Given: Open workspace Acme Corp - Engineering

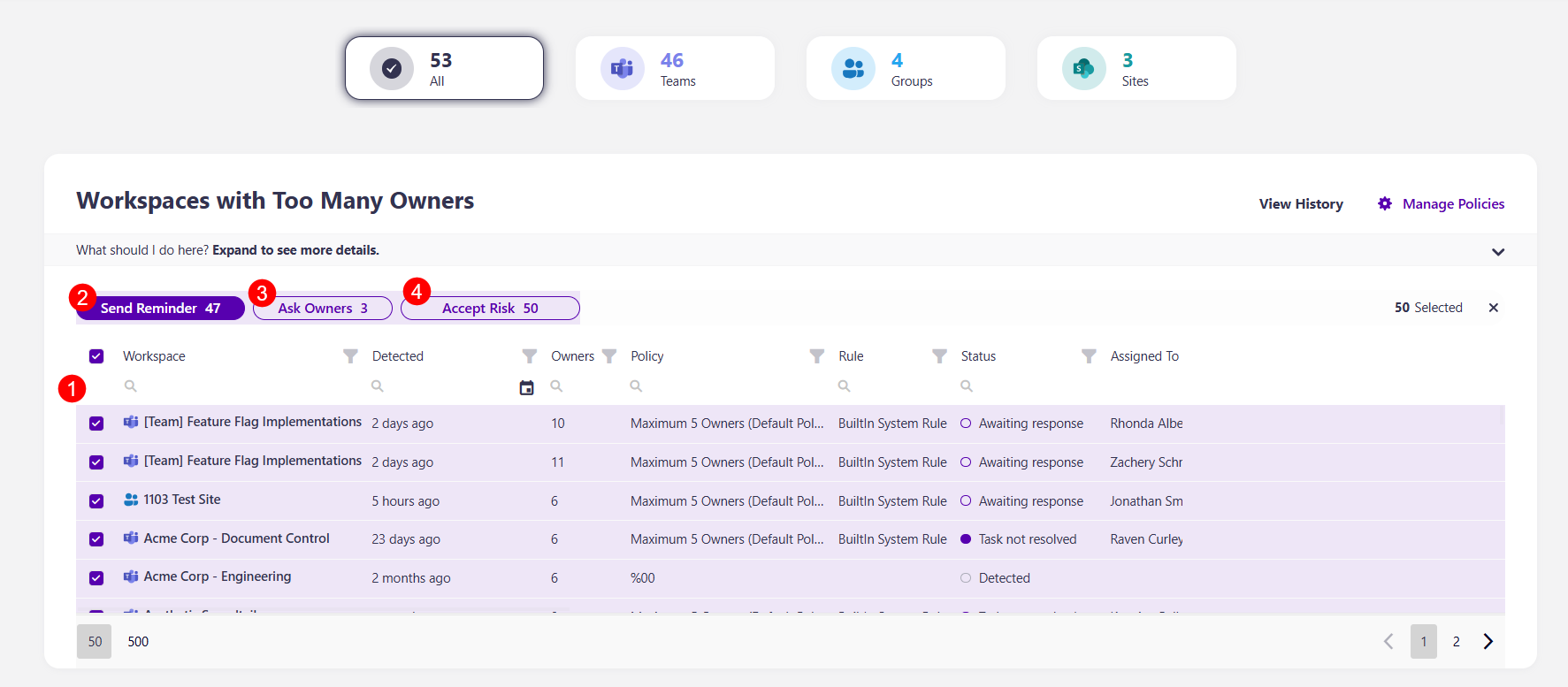Looking at the screenshot, I should [x=218, y=576].
